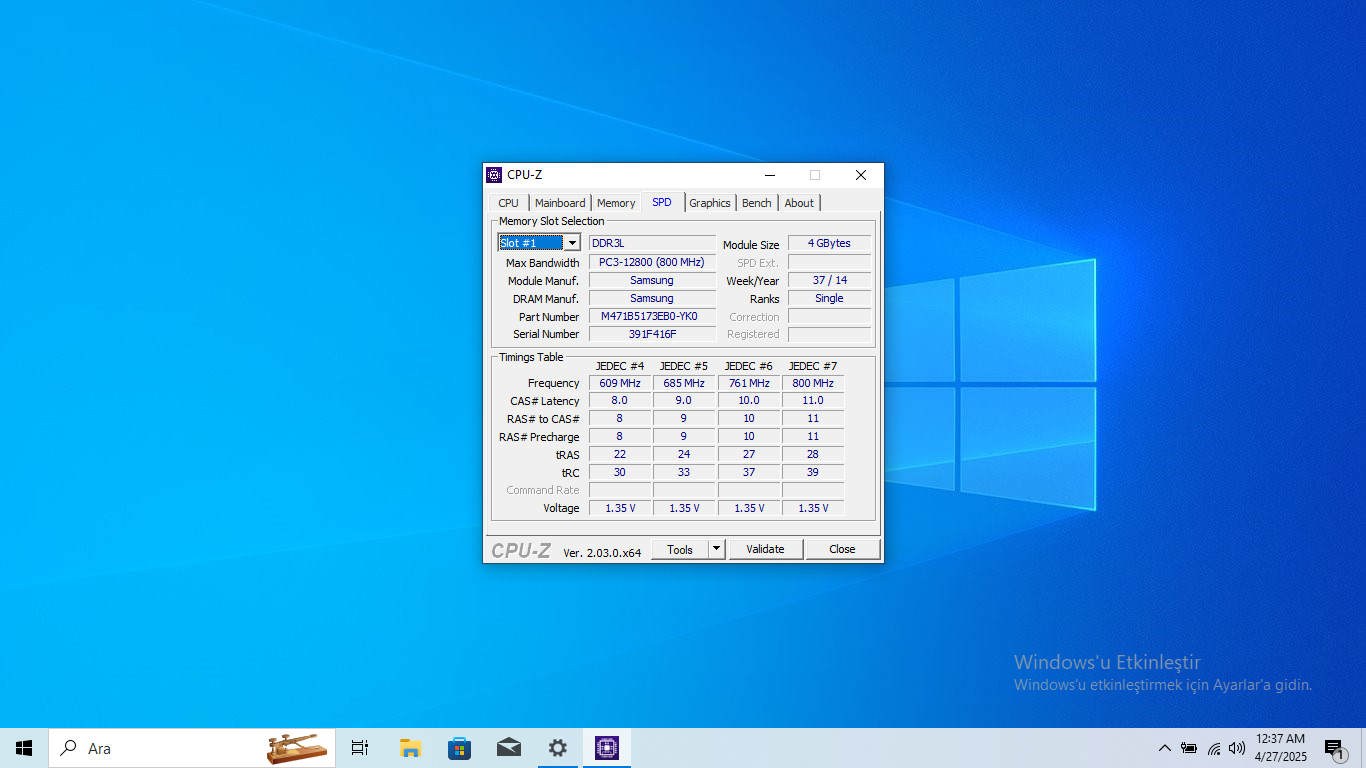
Task: Launch Microsoft Store from the taskbar
Action: (459, 748)
